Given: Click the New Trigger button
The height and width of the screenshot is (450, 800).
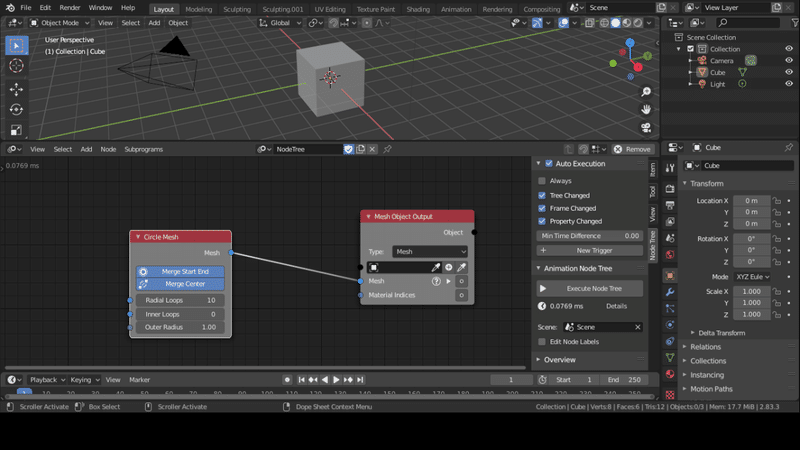Looking at the screenshot, I should tap(589, 250).
